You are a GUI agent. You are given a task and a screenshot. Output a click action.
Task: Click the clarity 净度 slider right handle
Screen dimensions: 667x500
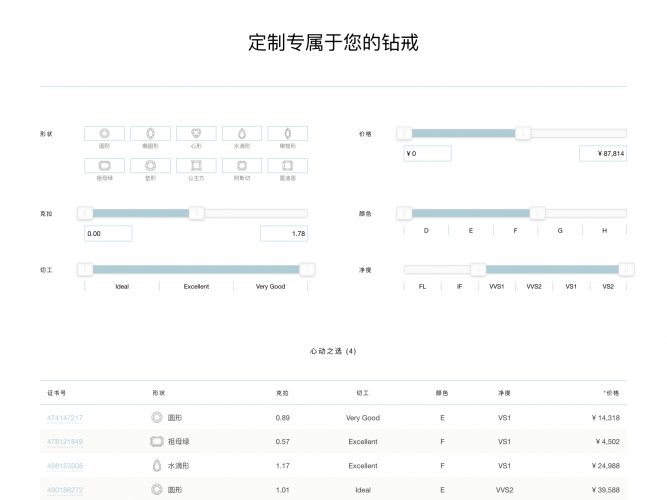[x=626, y=269]
